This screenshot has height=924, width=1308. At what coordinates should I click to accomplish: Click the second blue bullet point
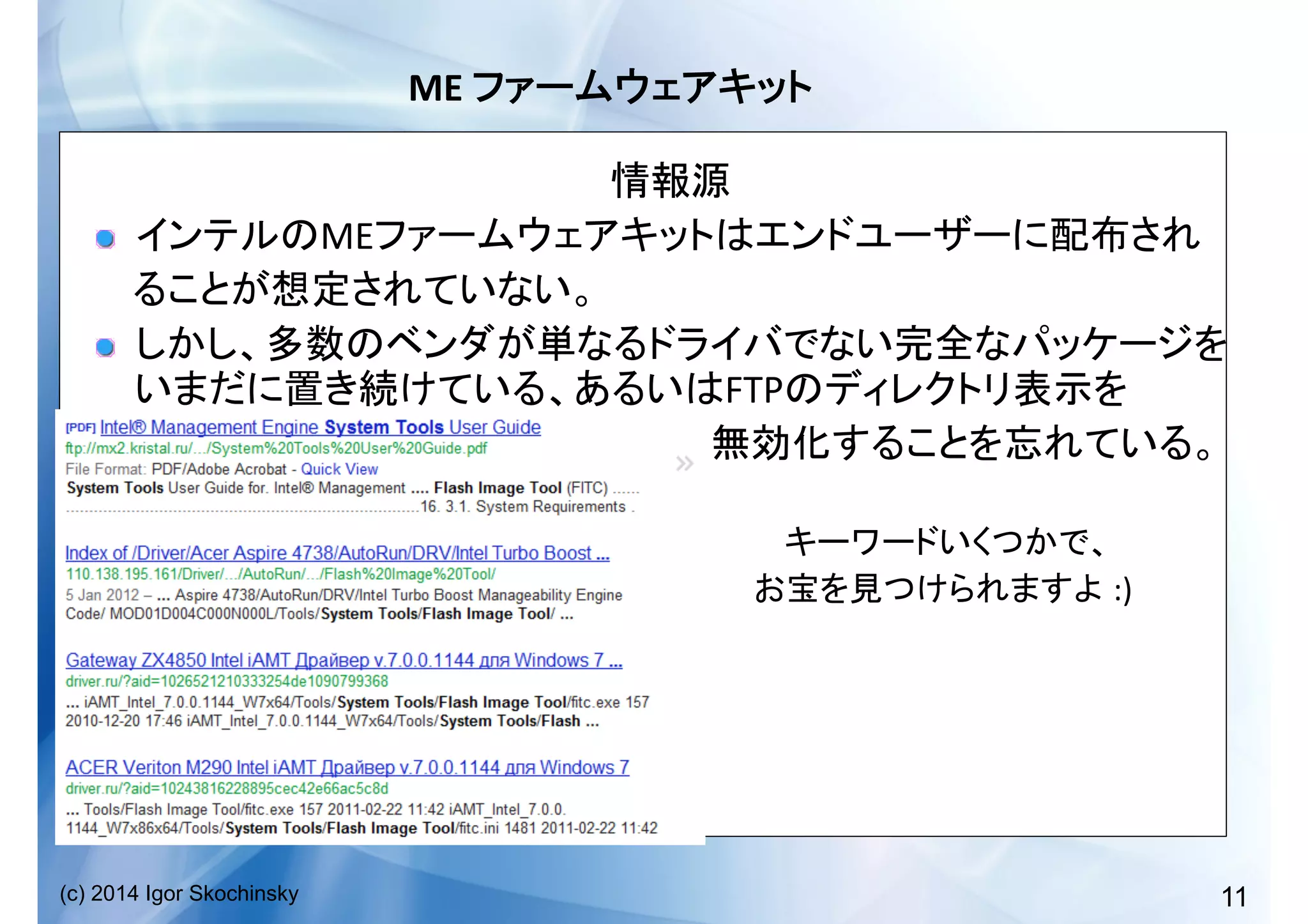tap(105, 347)
